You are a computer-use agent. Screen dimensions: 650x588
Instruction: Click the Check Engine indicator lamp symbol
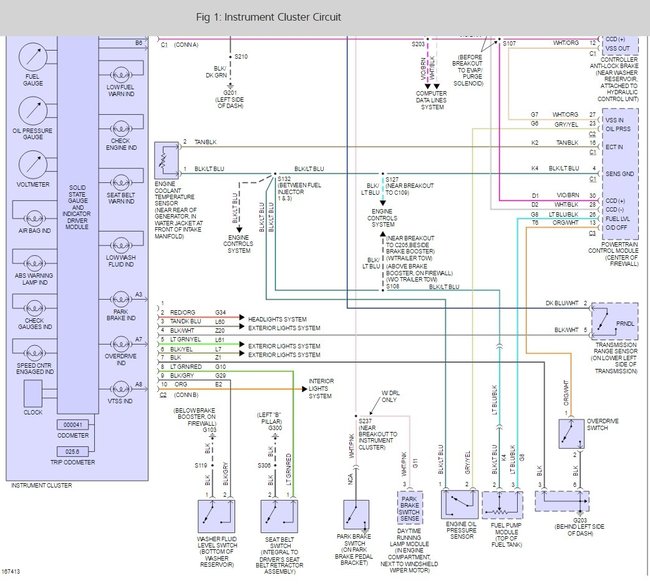[x=121, y=129]
